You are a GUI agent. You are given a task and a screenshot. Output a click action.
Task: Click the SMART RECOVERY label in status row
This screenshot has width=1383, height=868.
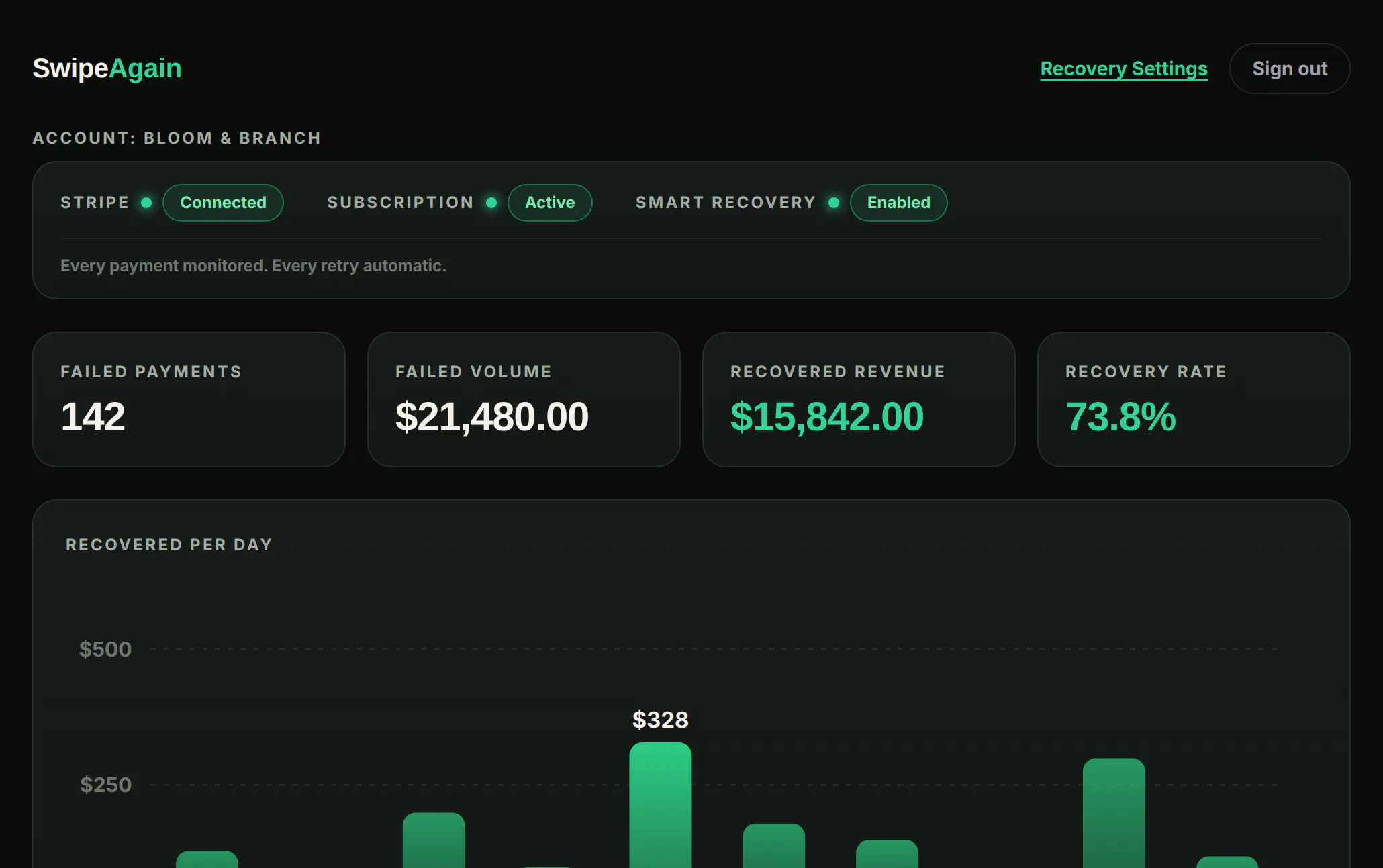(x=726, y=203)
